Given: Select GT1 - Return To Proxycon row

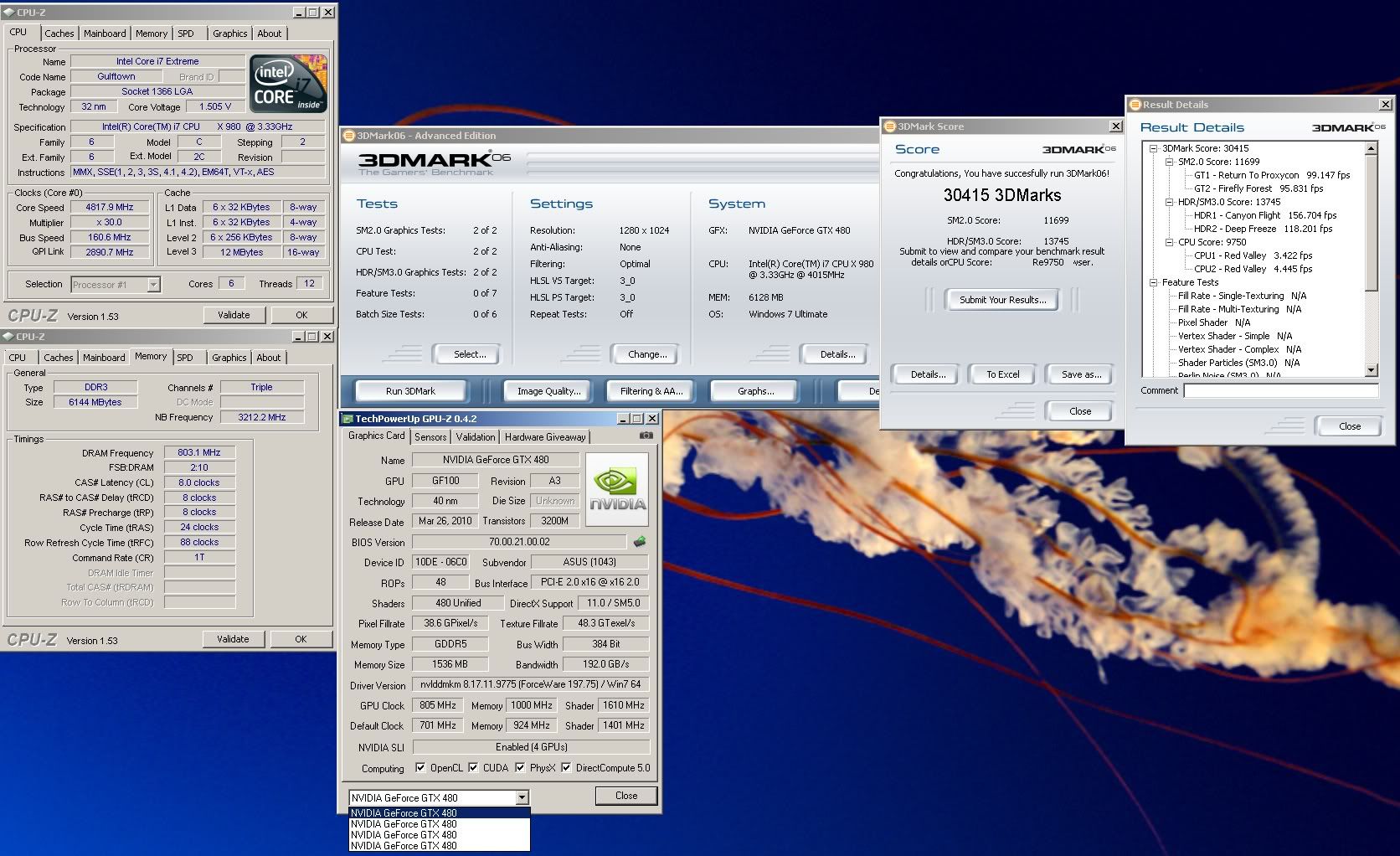Looking at the screenshot, I should click(x=1272, y=175).
